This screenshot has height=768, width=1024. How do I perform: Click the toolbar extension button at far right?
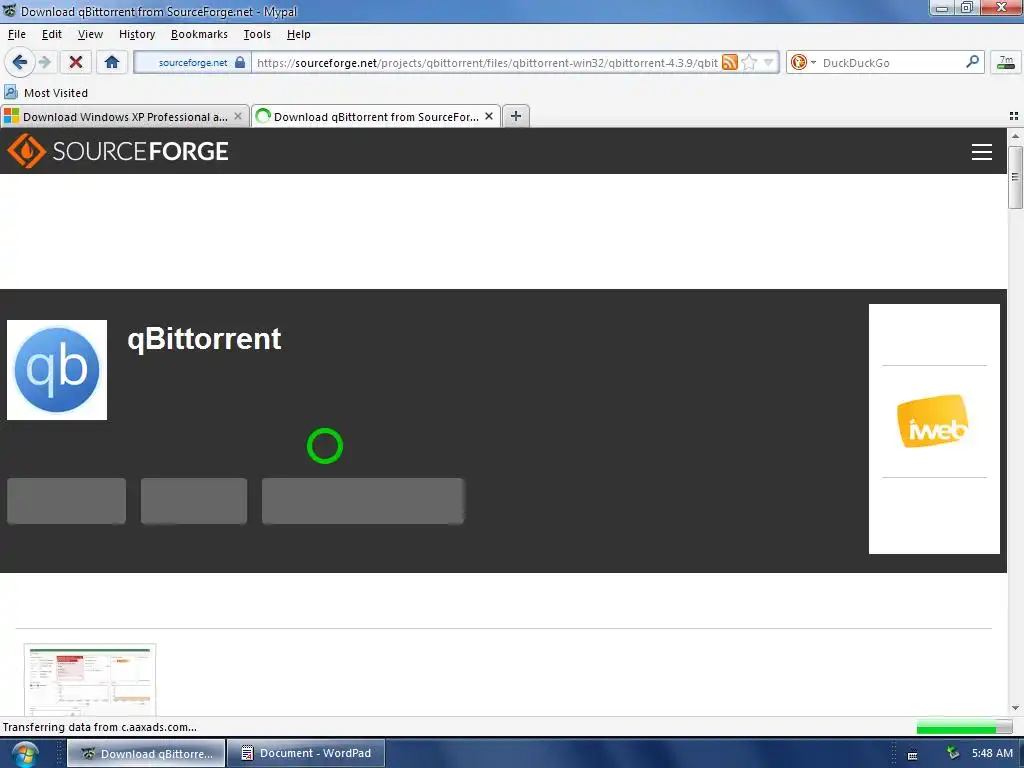1006,63
